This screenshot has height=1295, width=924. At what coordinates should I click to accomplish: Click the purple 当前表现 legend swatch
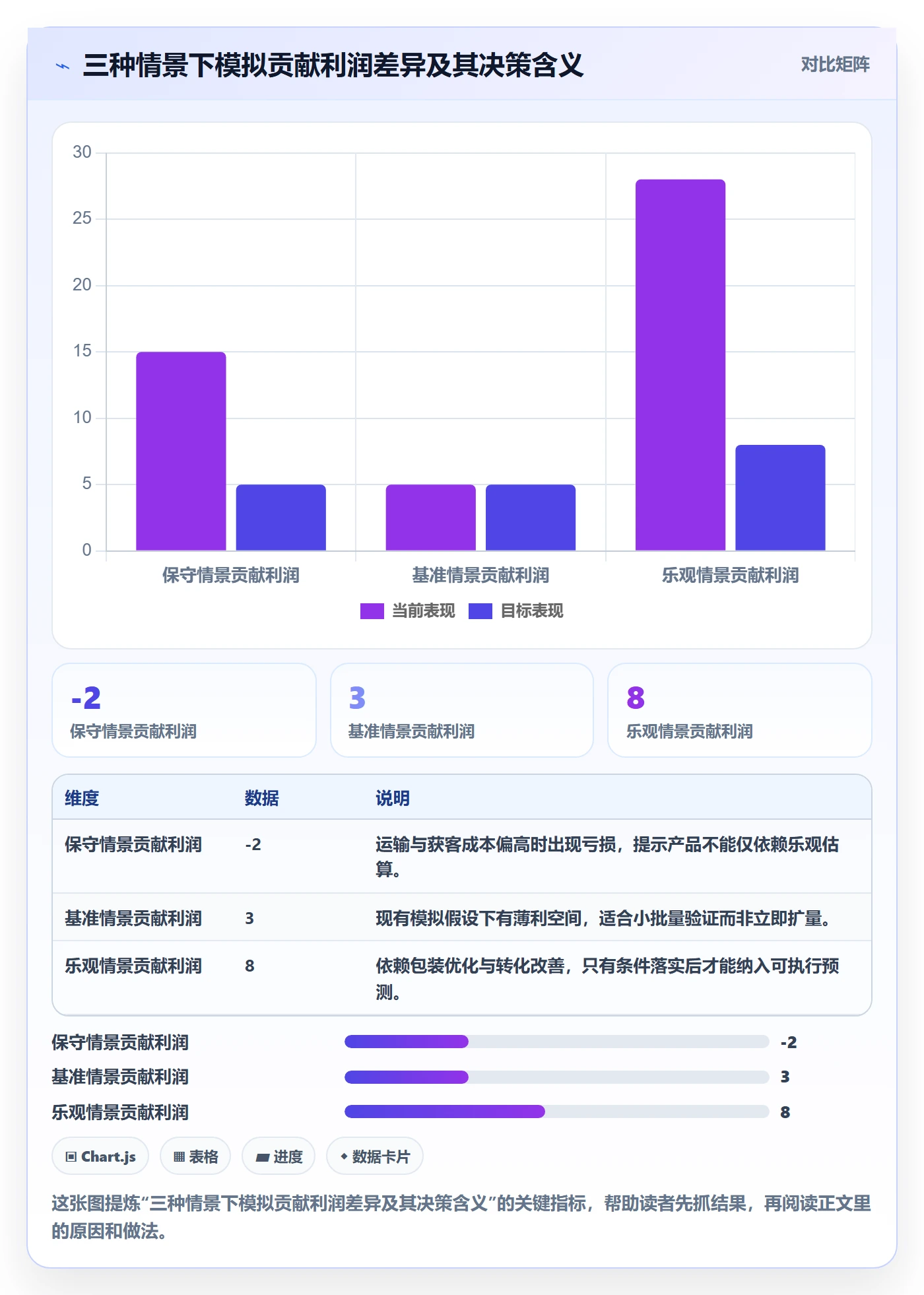(x=372, y=611)
